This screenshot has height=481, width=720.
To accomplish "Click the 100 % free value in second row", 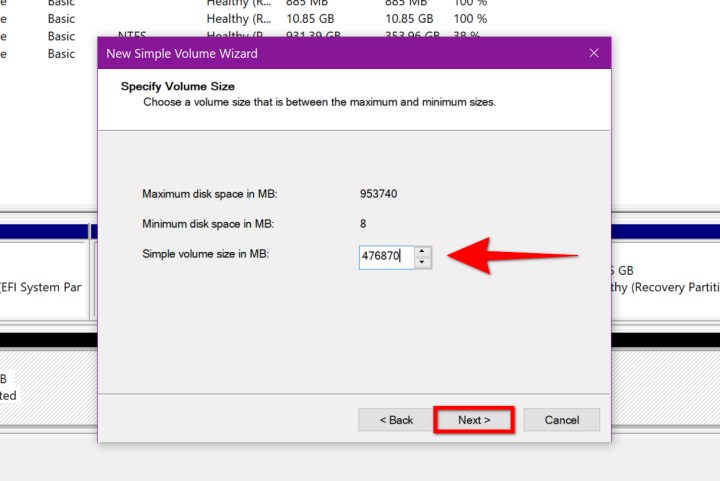I will 469,19.
